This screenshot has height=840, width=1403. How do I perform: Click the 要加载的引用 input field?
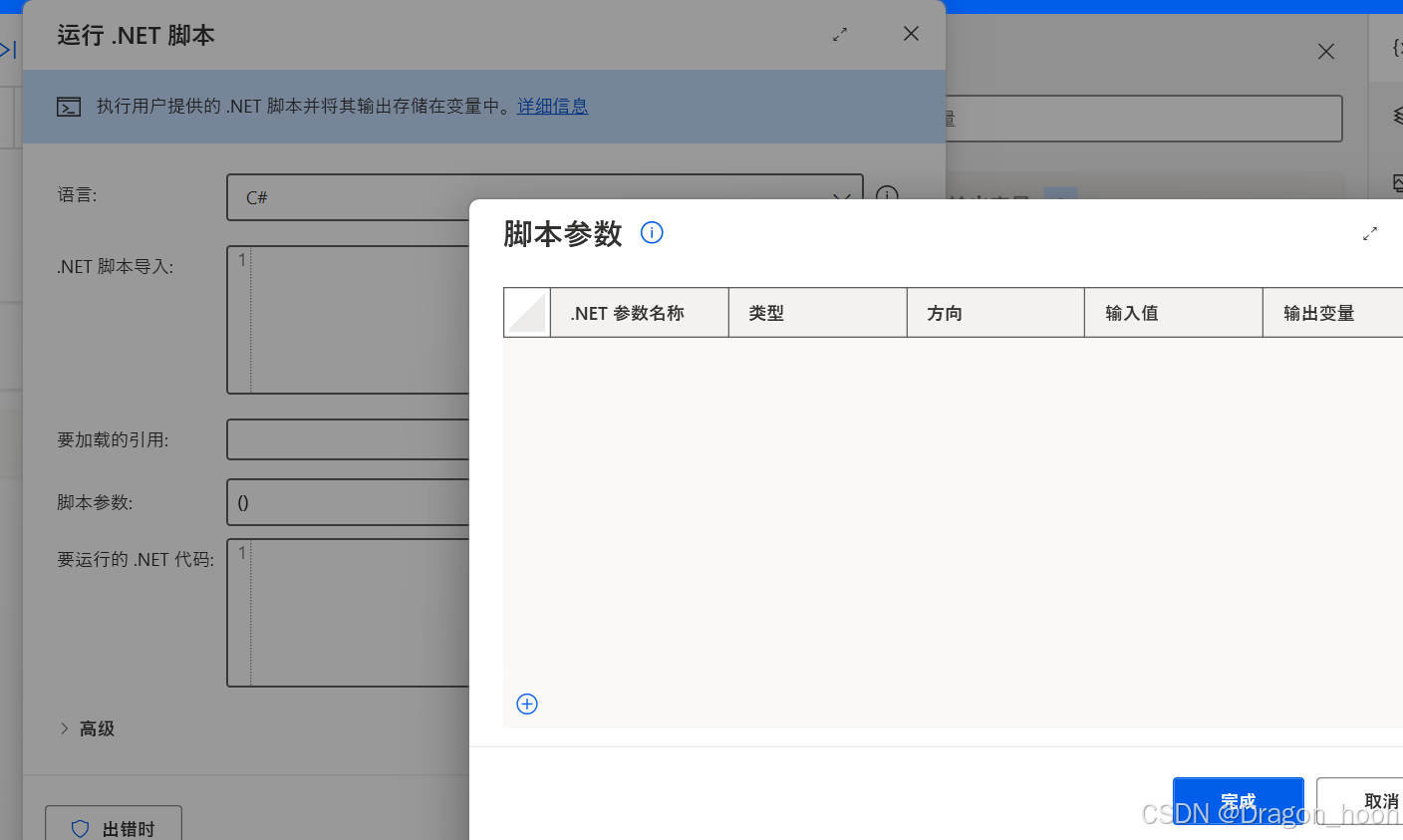[x=349, y=439]
